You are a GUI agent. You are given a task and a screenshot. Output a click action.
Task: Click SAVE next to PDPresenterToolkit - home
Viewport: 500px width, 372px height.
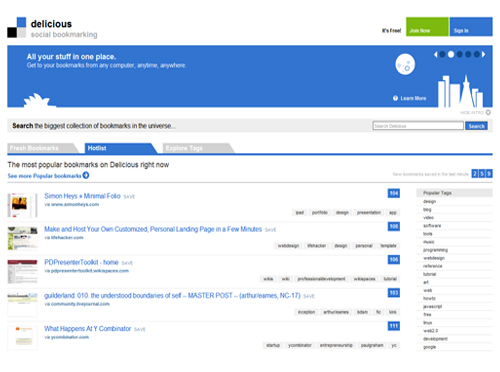point(127,263)
